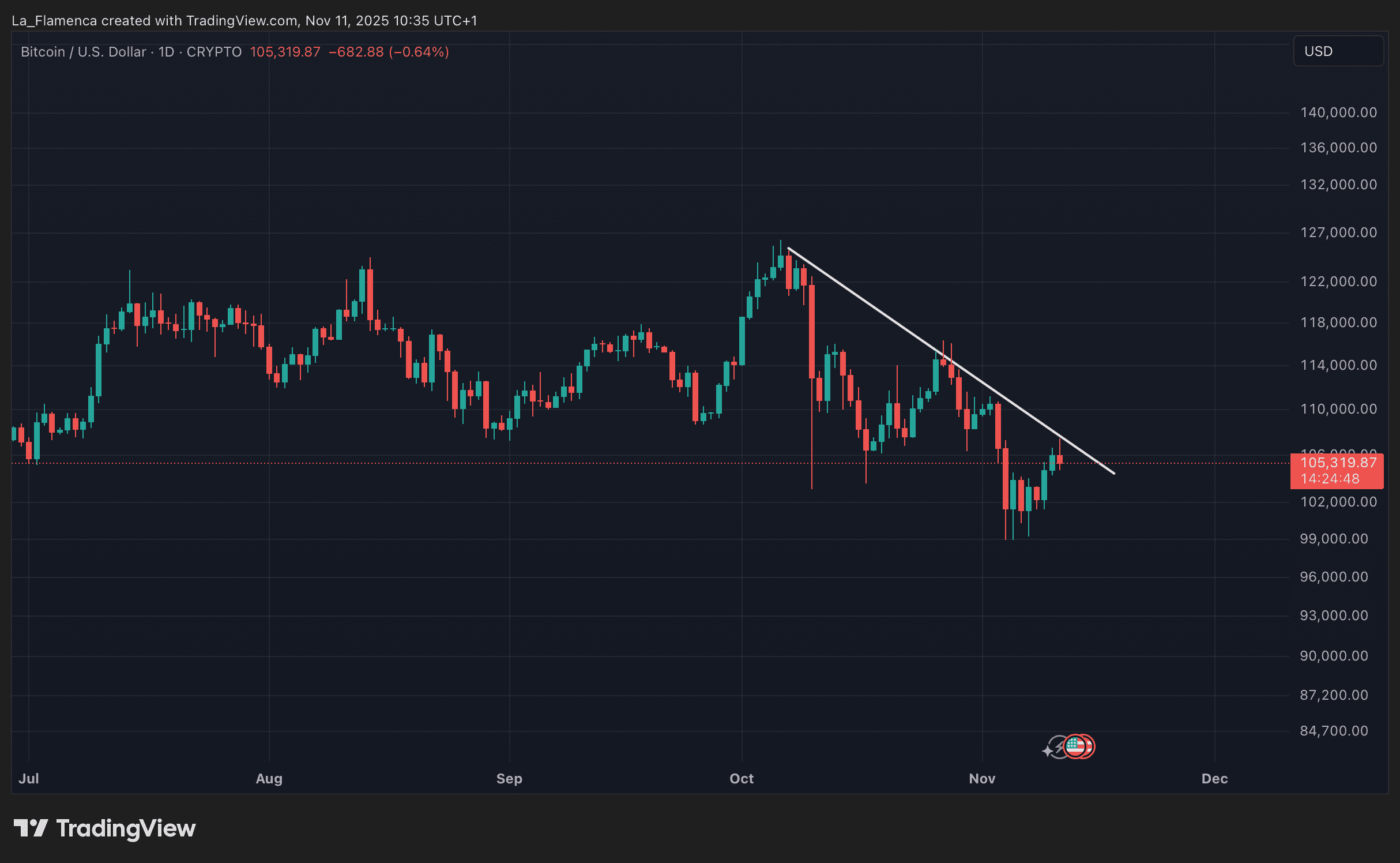Click the Nov label on the time axis
This screenshot has height=863, width=1400.
pyautogui.click(x=982, y=779)
